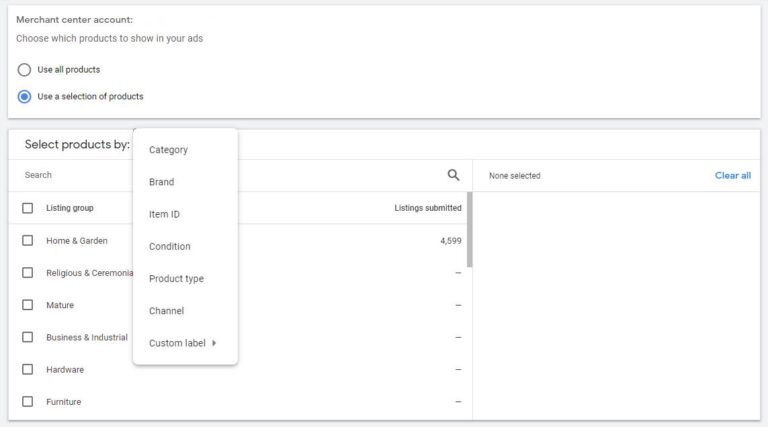Click the listing group vertical scrollbar
This screenshot has height=427, width=768.
tap(469, 230)
